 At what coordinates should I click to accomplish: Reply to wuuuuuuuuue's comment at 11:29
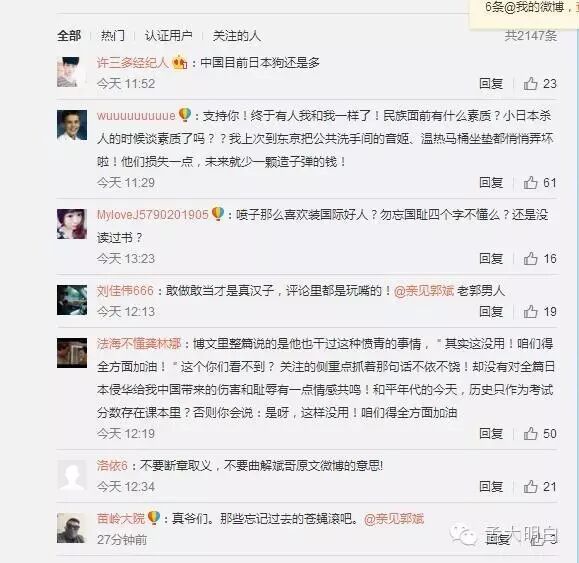[491, 183]
